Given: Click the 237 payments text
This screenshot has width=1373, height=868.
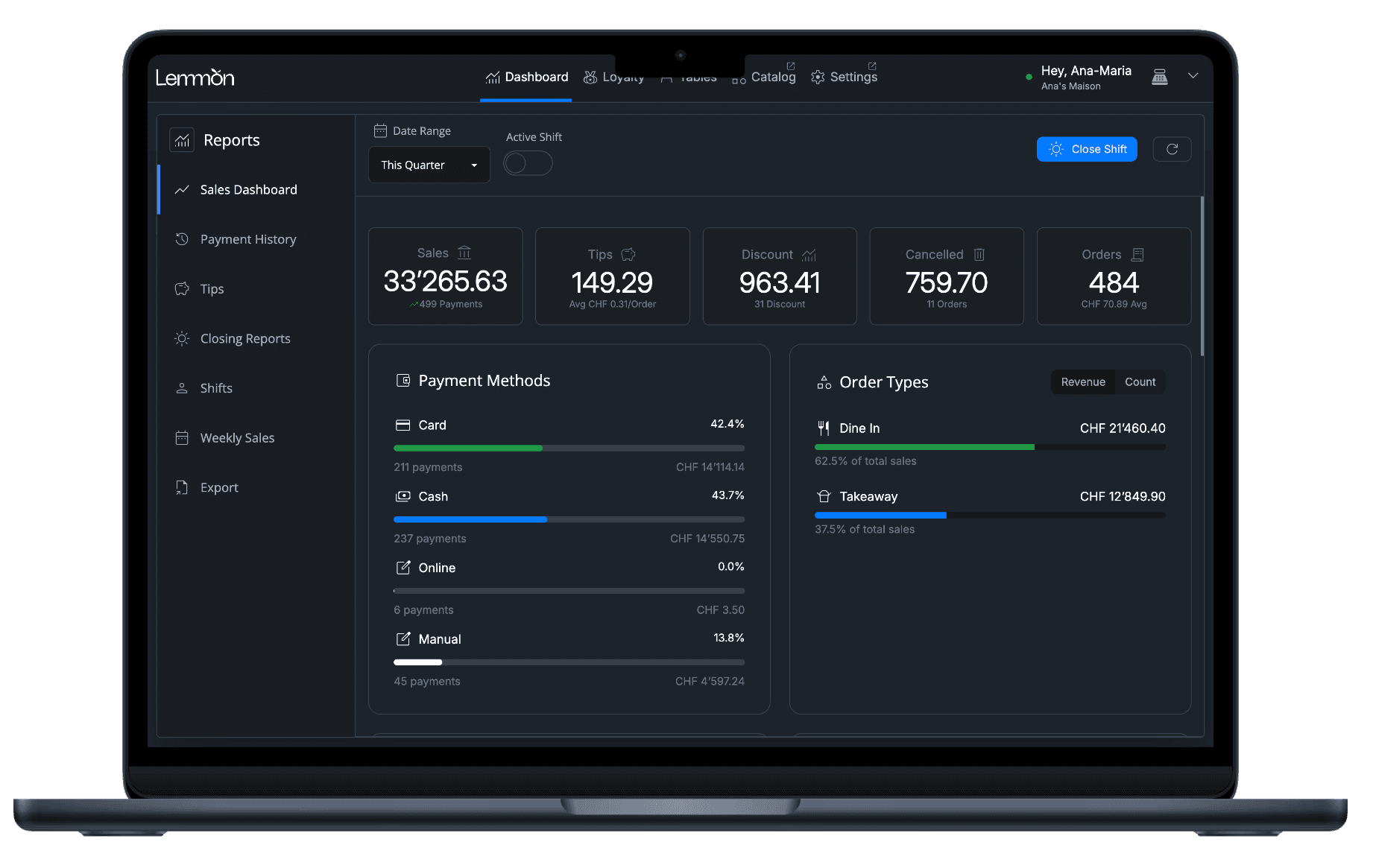Looking at the screenshot, I should [x=430, y=539].
